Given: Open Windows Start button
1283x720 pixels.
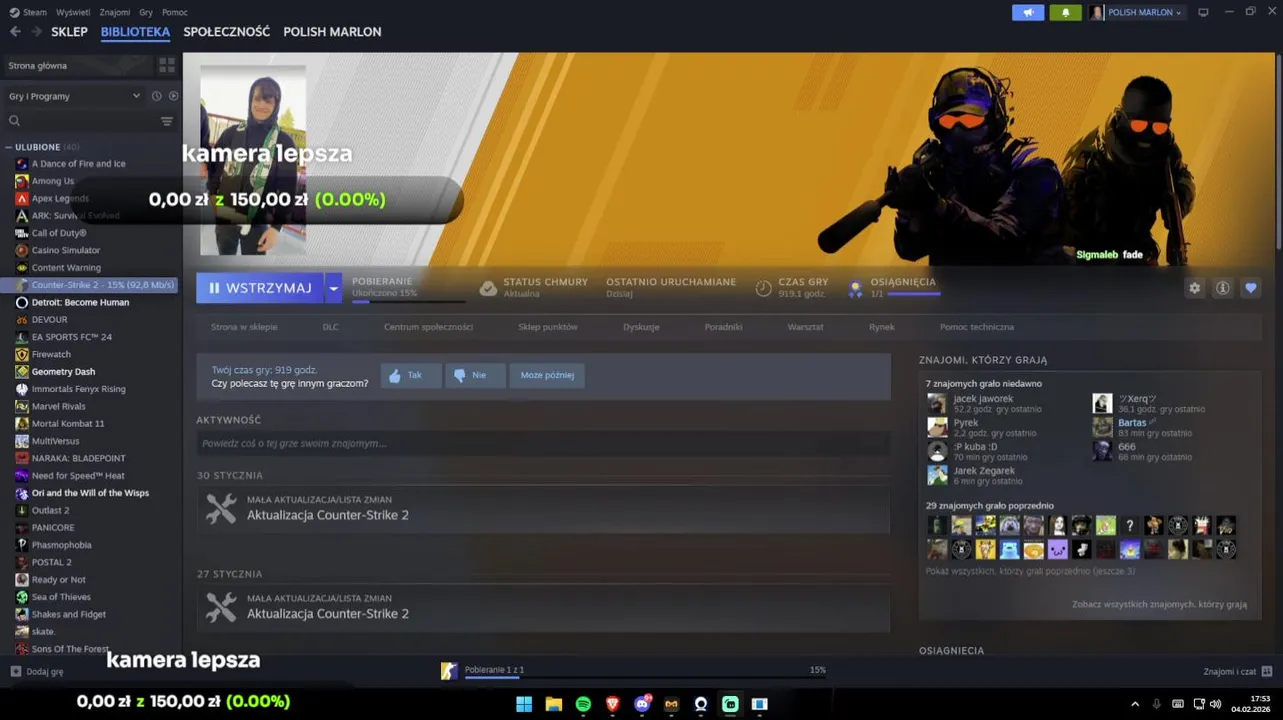Looking at the screenshot, I should coord(524,704).
